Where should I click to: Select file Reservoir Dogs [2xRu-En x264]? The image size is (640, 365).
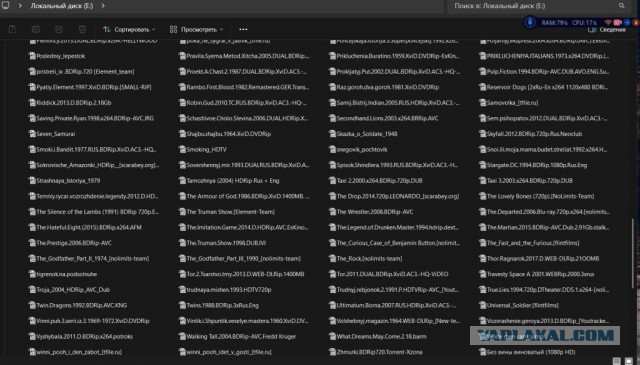pos(543,87)
